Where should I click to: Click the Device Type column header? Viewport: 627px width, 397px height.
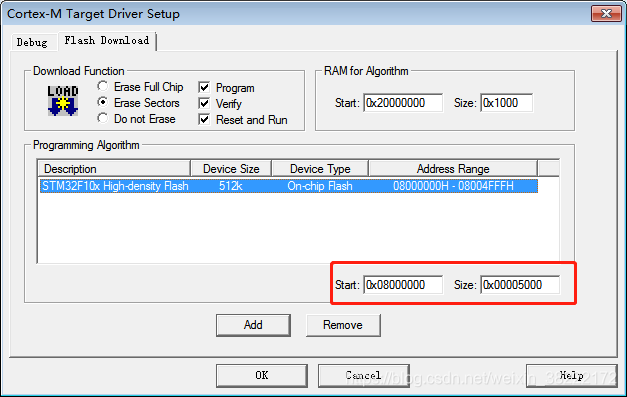(320, 169)
